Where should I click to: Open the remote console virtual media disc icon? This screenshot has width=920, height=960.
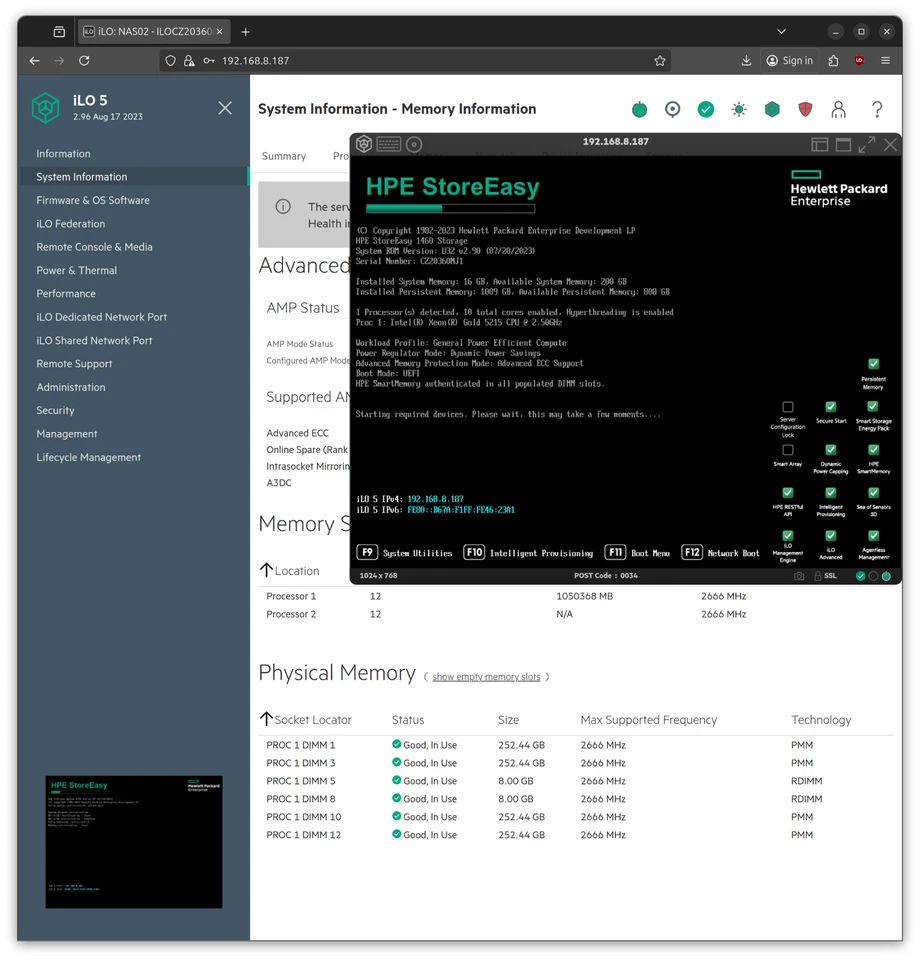tap(414, 144)
